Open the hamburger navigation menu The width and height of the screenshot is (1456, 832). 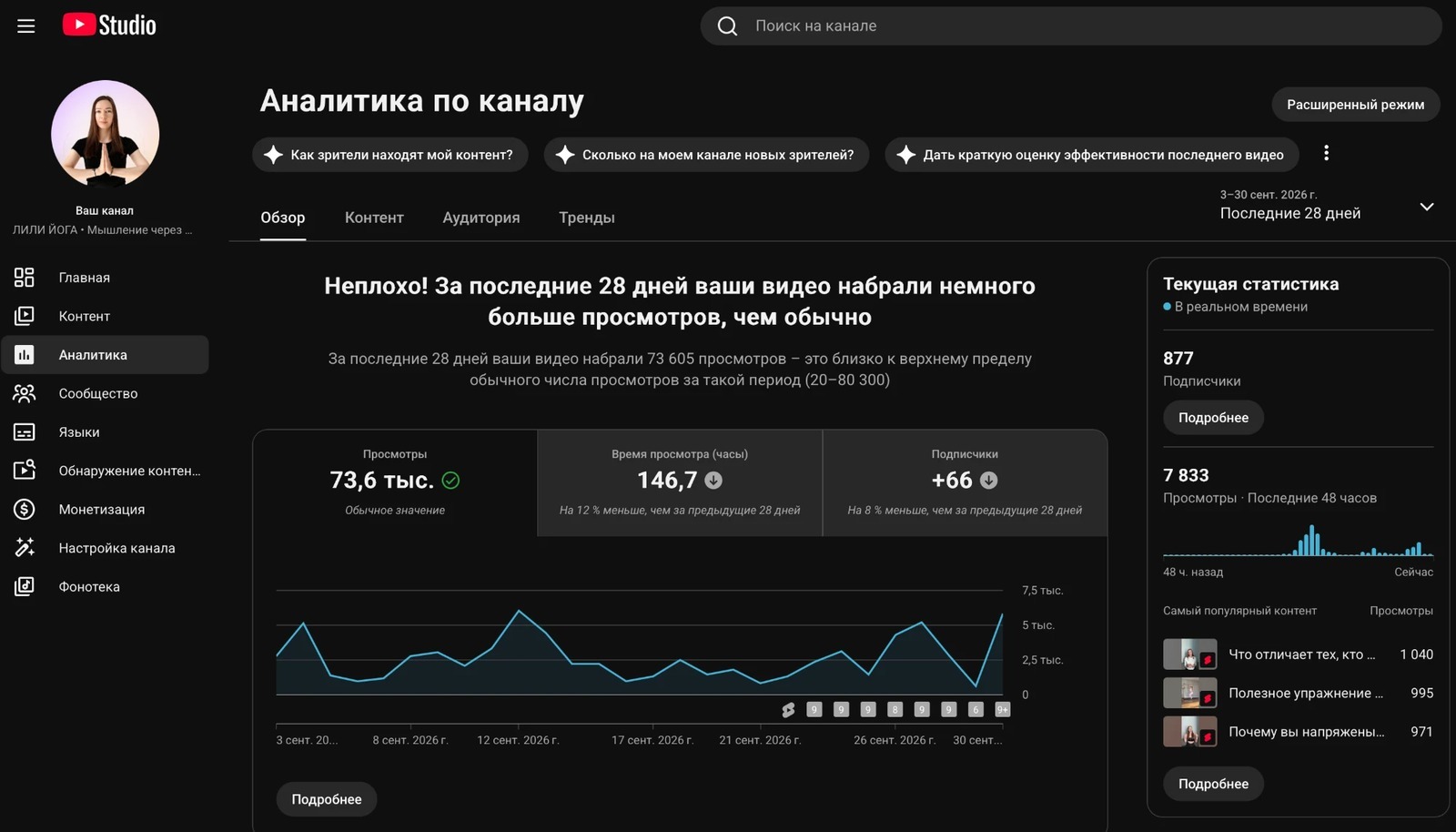coord(25,25)
